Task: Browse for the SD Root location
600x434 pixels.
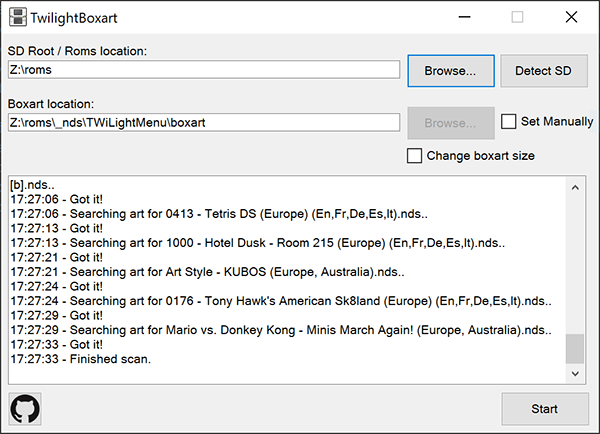Action: 451,71
